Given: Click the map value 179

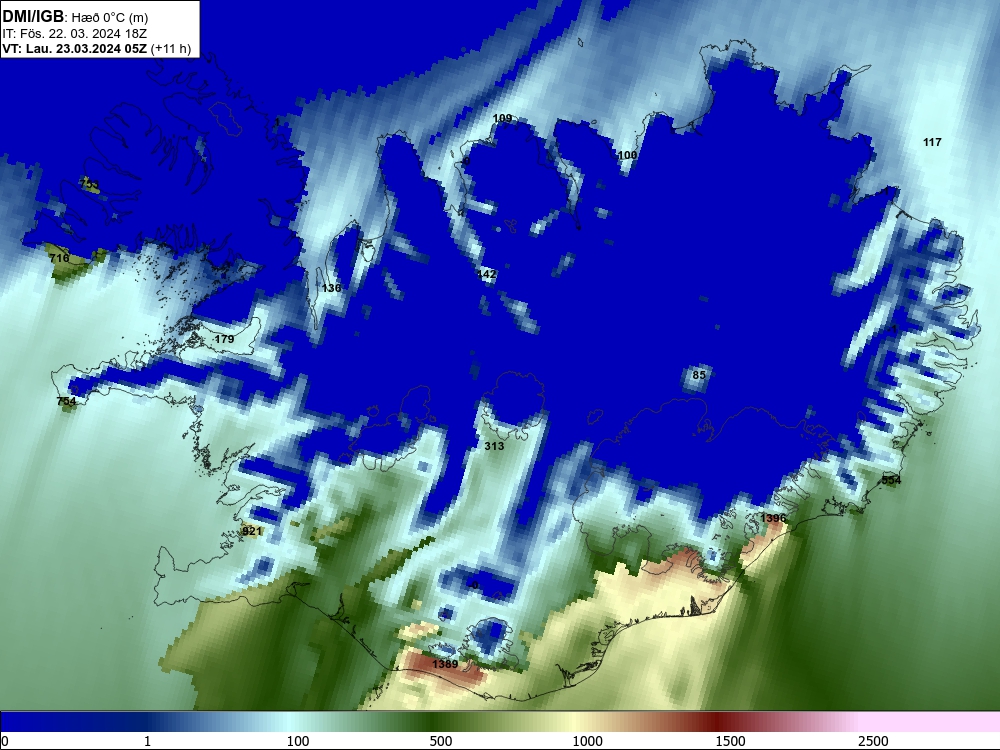Looking at the screenshot, I should point(224,339).
